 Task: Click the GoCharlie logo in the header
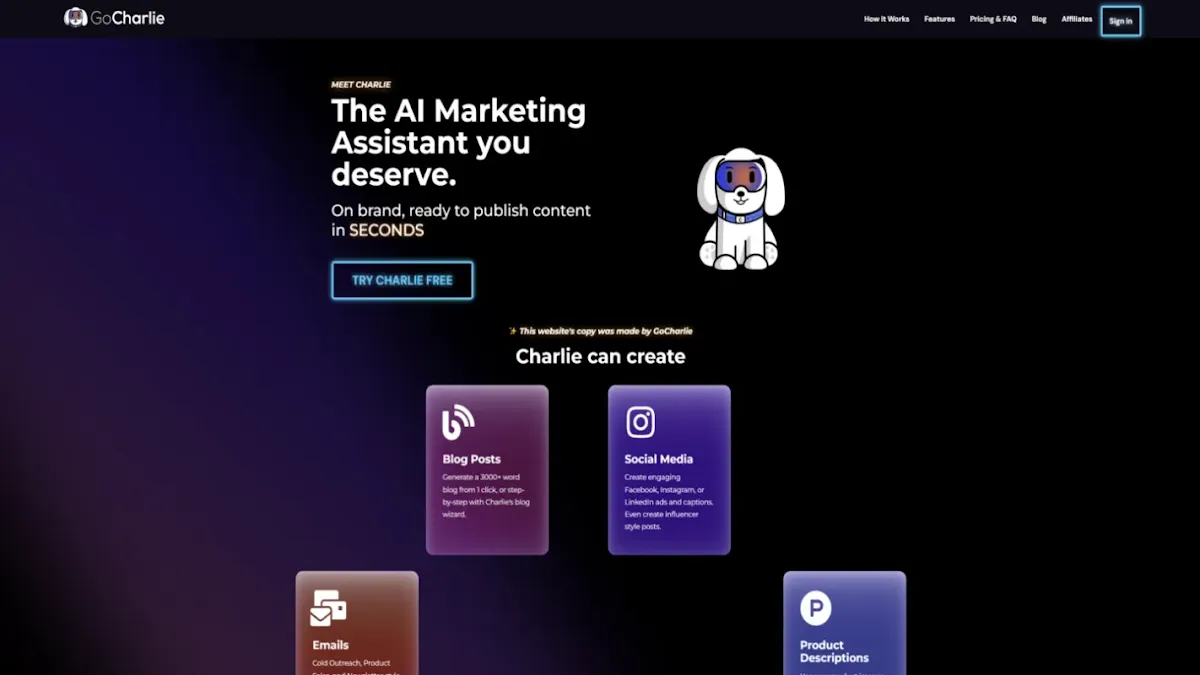pyautogui.click(x=114, y=18)
